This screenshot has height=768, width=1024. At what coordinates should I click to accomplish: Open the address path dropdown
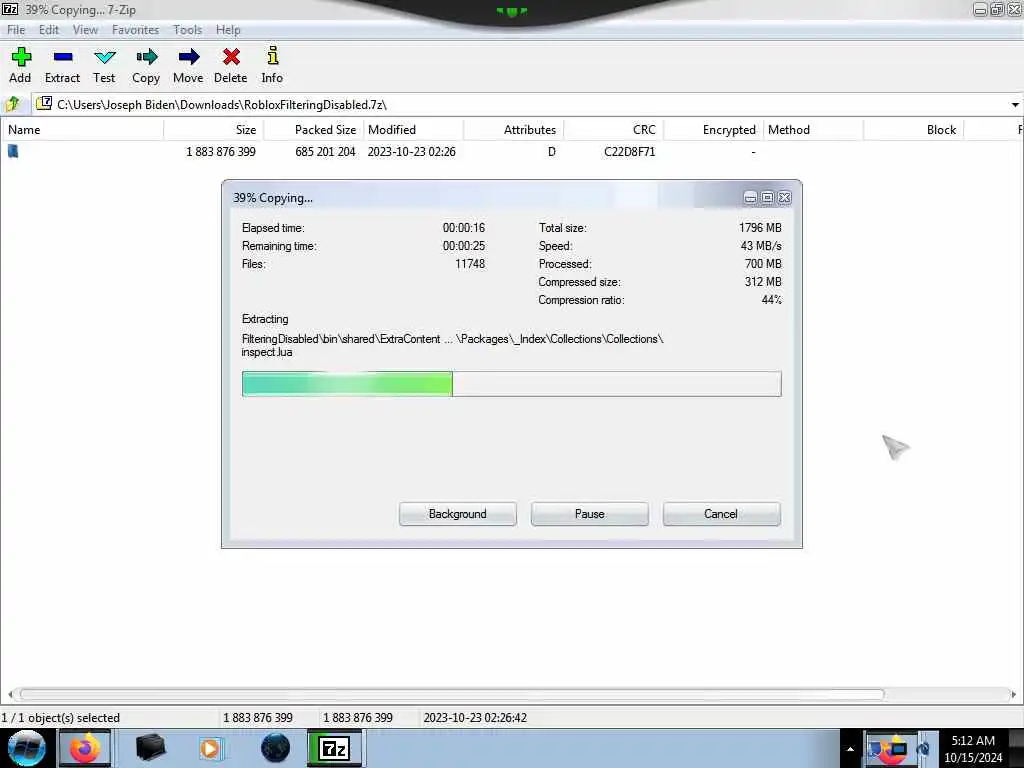(x=1014, y=104)
